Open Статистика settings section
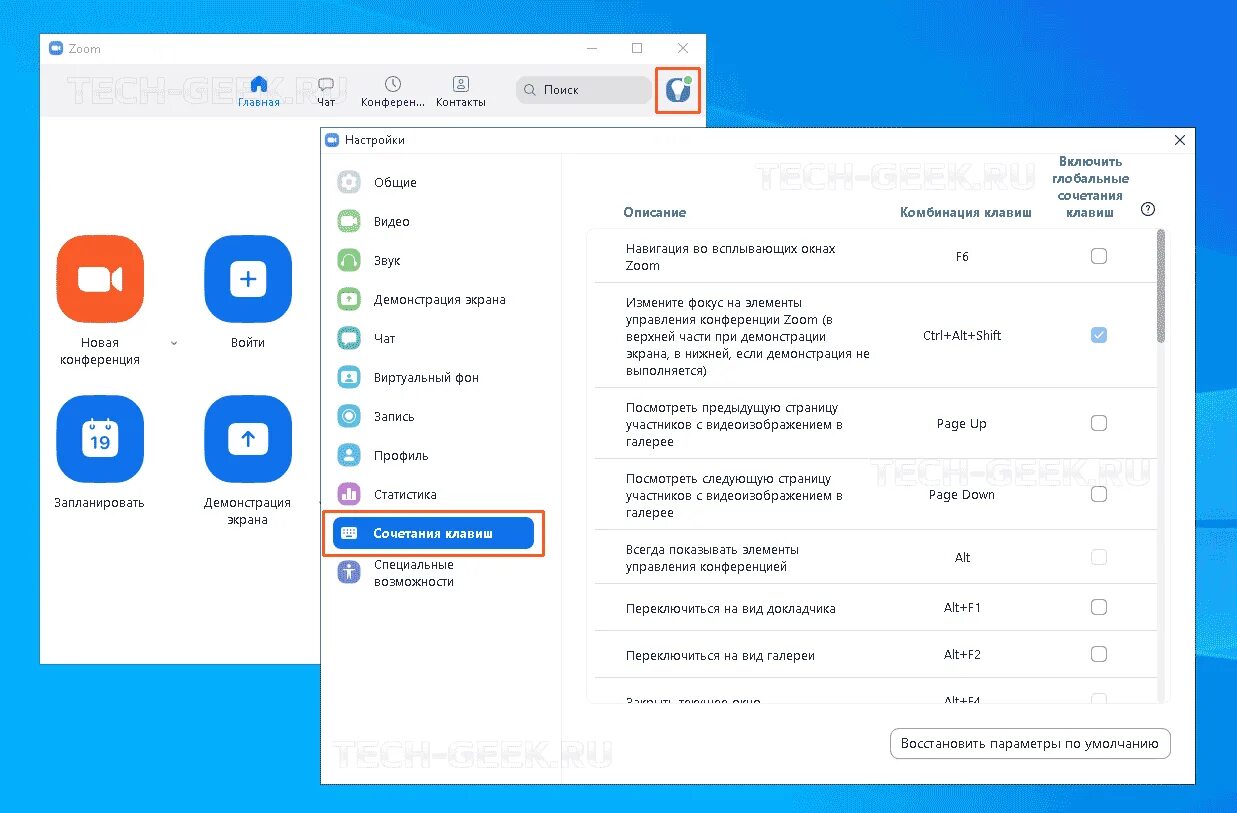The width and height of the screenshot is (1237, 813). [x=405, y=495]
